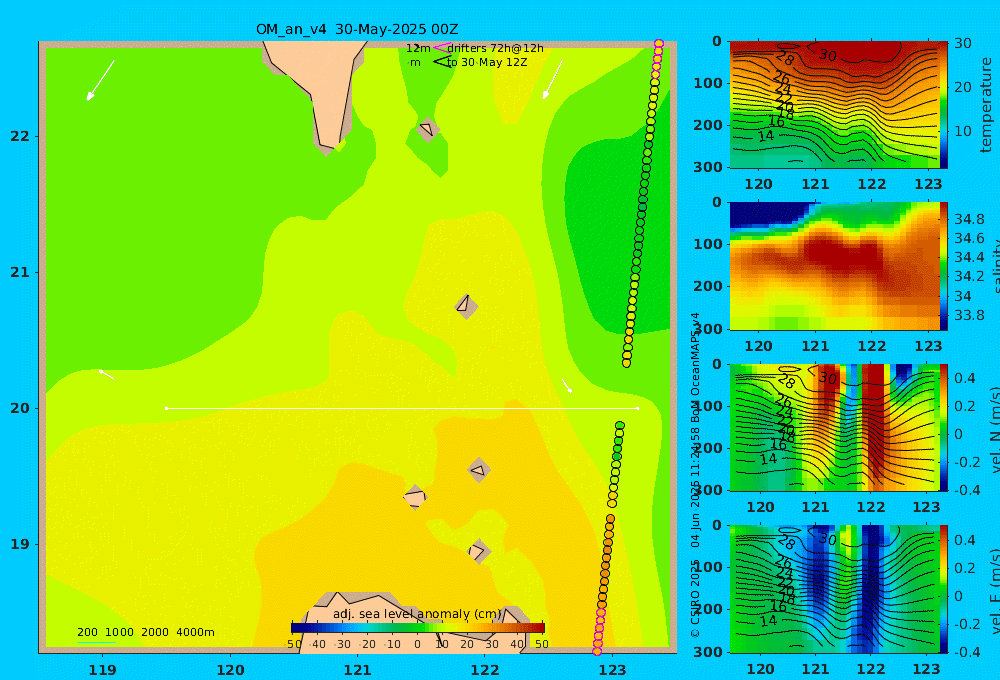
Task: Click the '200 1000 2000 4000m' depth legend
Action: 146,632
